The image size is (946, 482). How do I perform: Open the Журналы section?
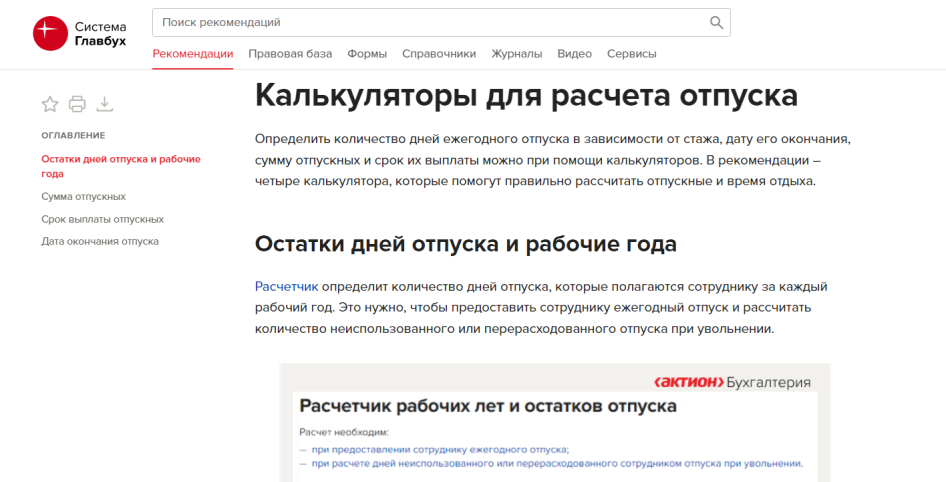pyautogui.click(x=516, y=54)
